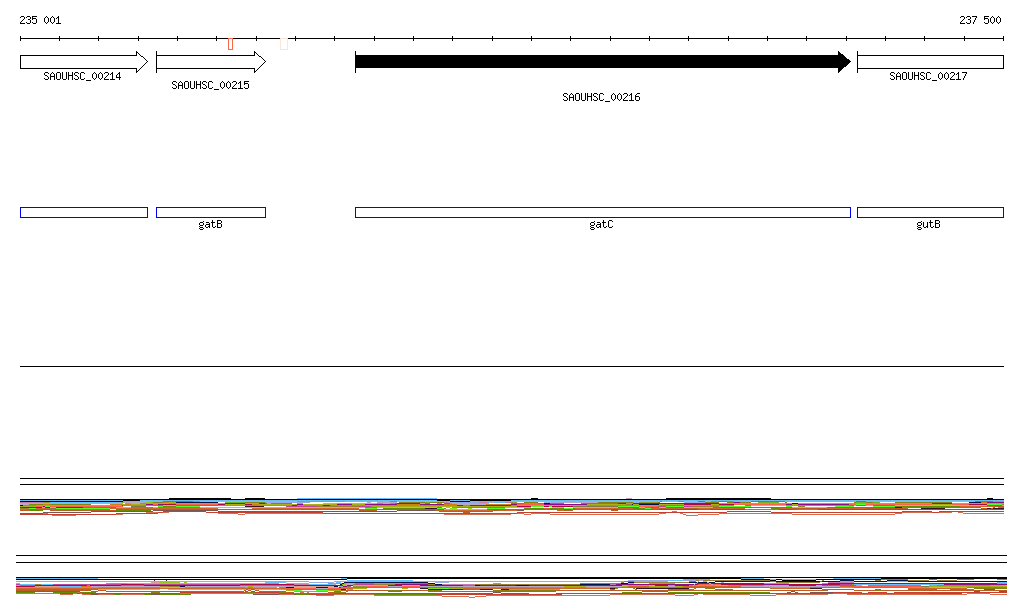1024x611 pixels.
Task: Click the gutB gene name label
Action: click(928, 225)
